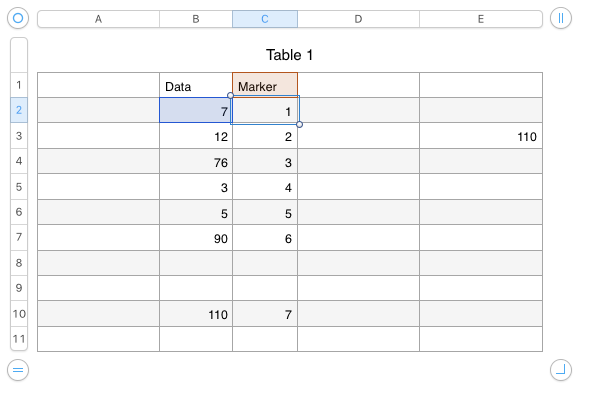Select column B header

click(x=196, y=19)
